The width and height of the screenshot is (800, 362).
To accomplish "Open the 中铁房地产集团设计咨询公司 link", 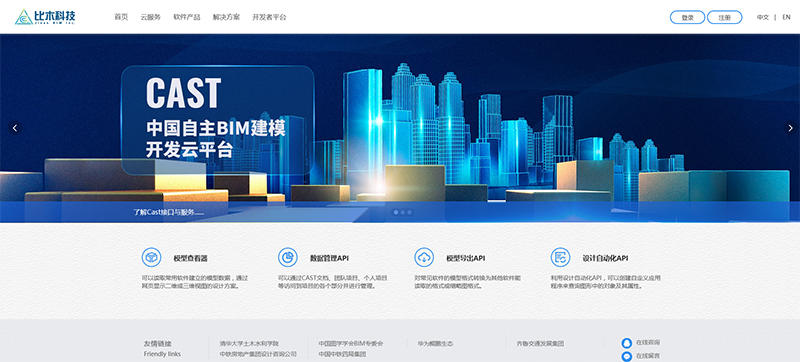I will tap(258, 354).
